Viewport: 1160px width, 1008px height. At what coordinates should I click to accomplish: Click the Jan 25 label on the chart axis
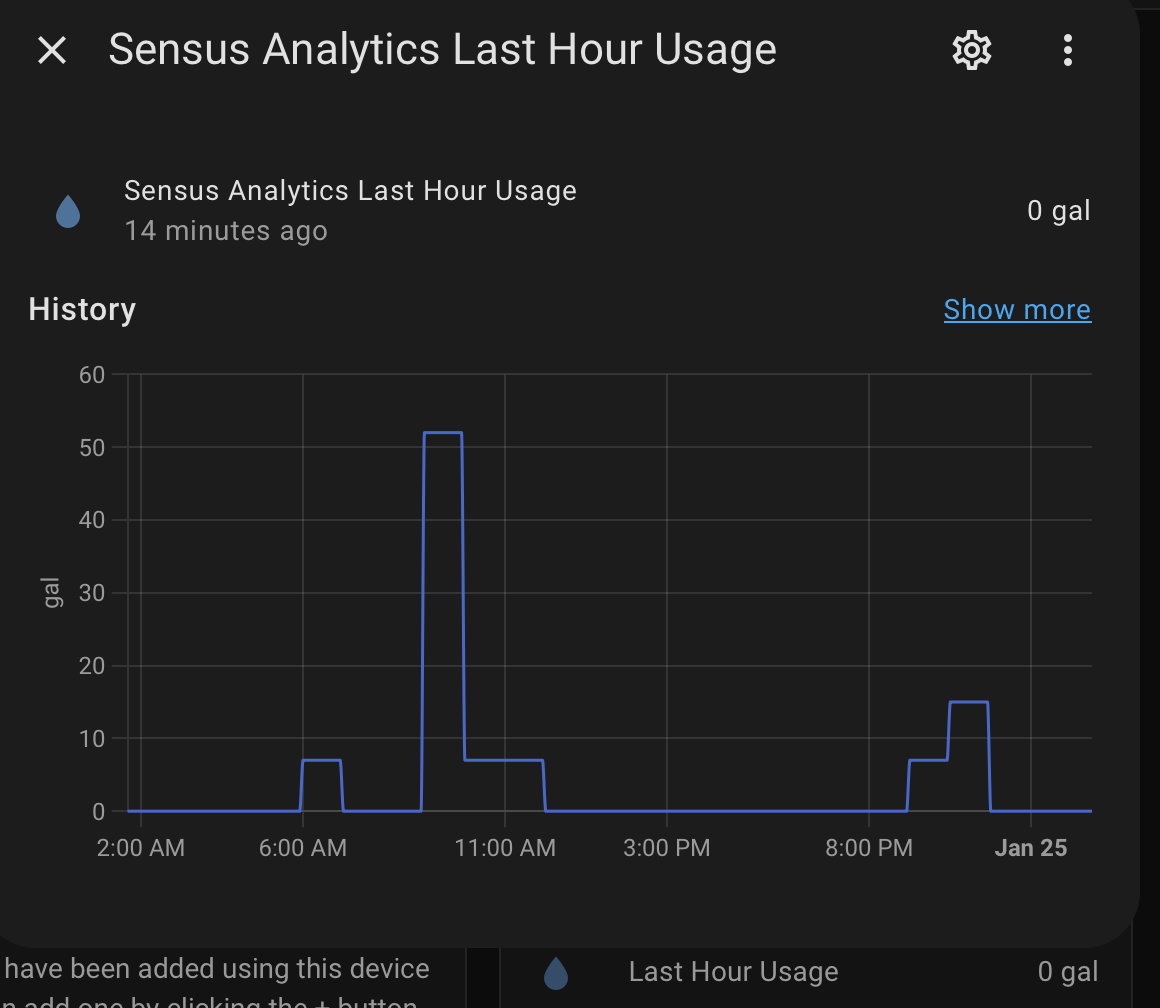click(1031, 847)
